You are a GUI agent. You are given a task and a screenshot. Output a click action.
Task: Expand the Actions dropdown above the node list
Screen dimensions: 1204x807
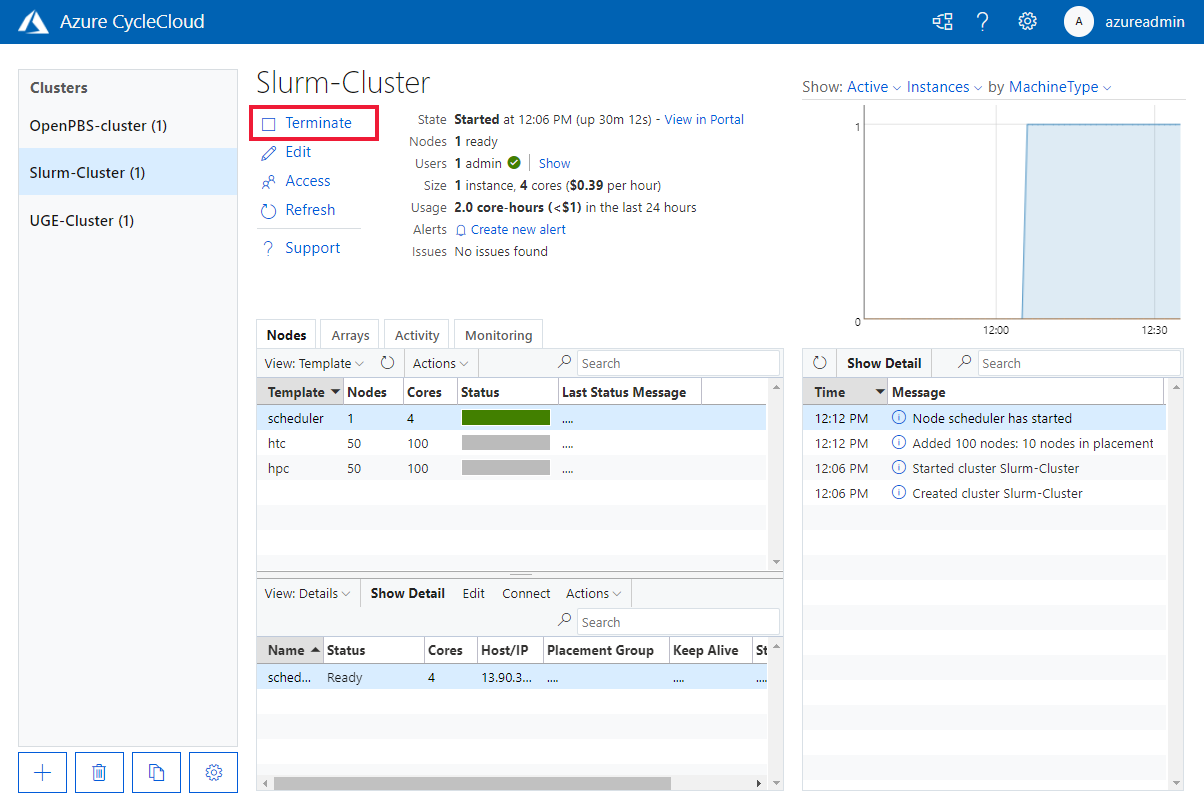[x=439, y=363]
